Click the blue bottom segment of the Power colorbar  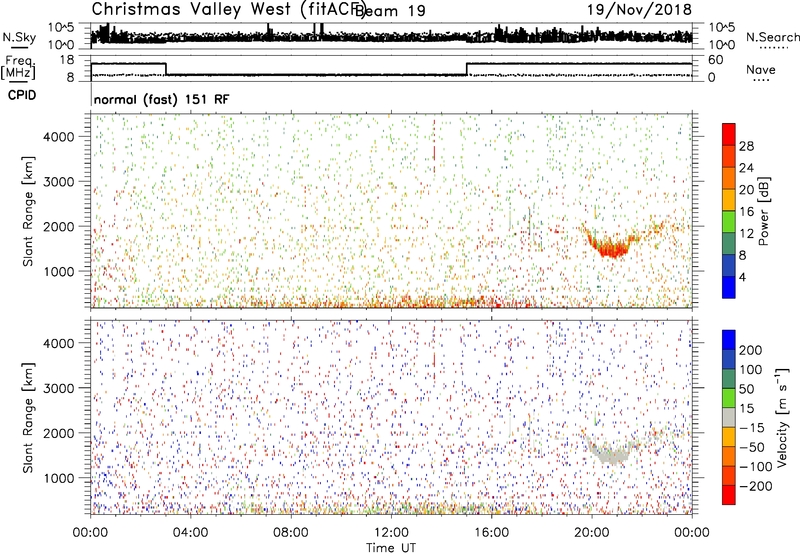(729, 287)
